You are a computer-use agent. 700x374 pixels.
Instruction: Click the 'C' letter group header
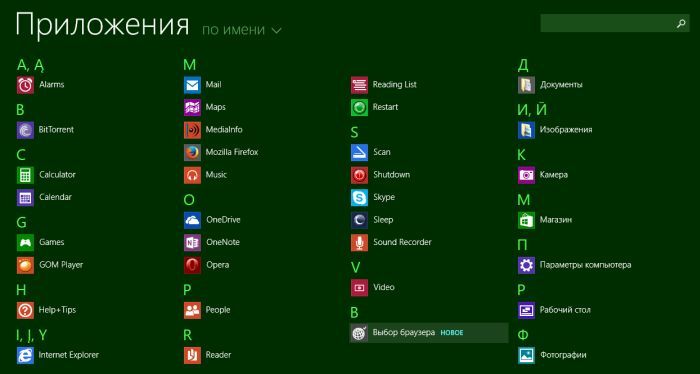point(21,155)
